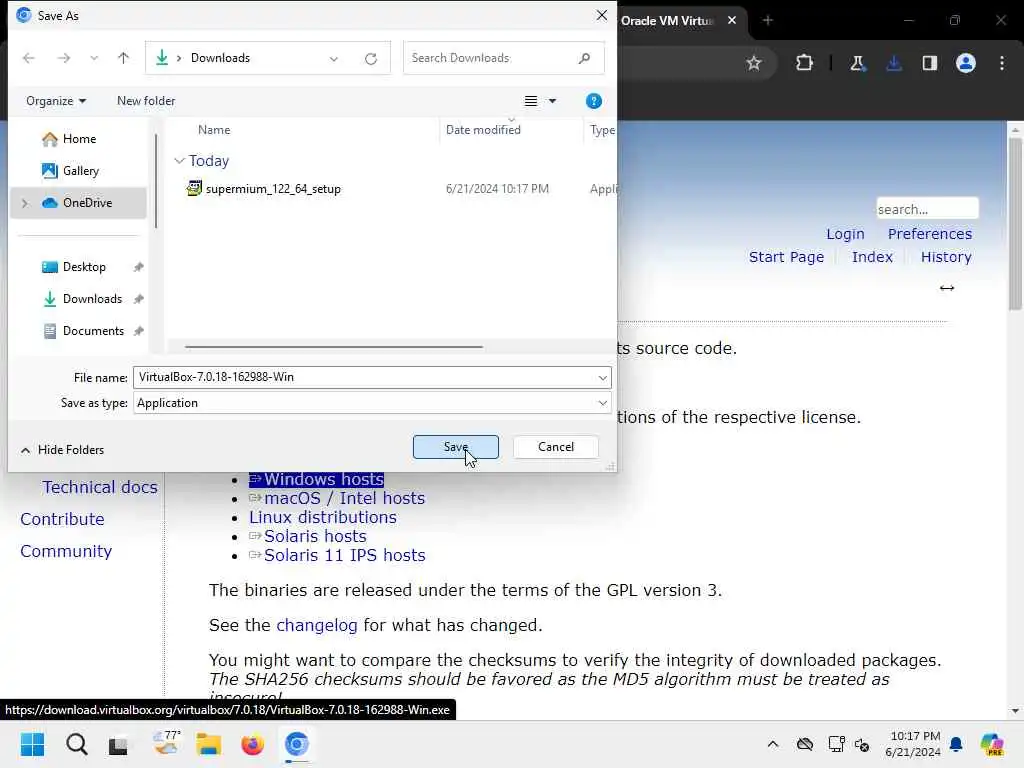Click the VirtualBox site search box
The height and width of the screenshot is (768, 1024).
[927, 209]
